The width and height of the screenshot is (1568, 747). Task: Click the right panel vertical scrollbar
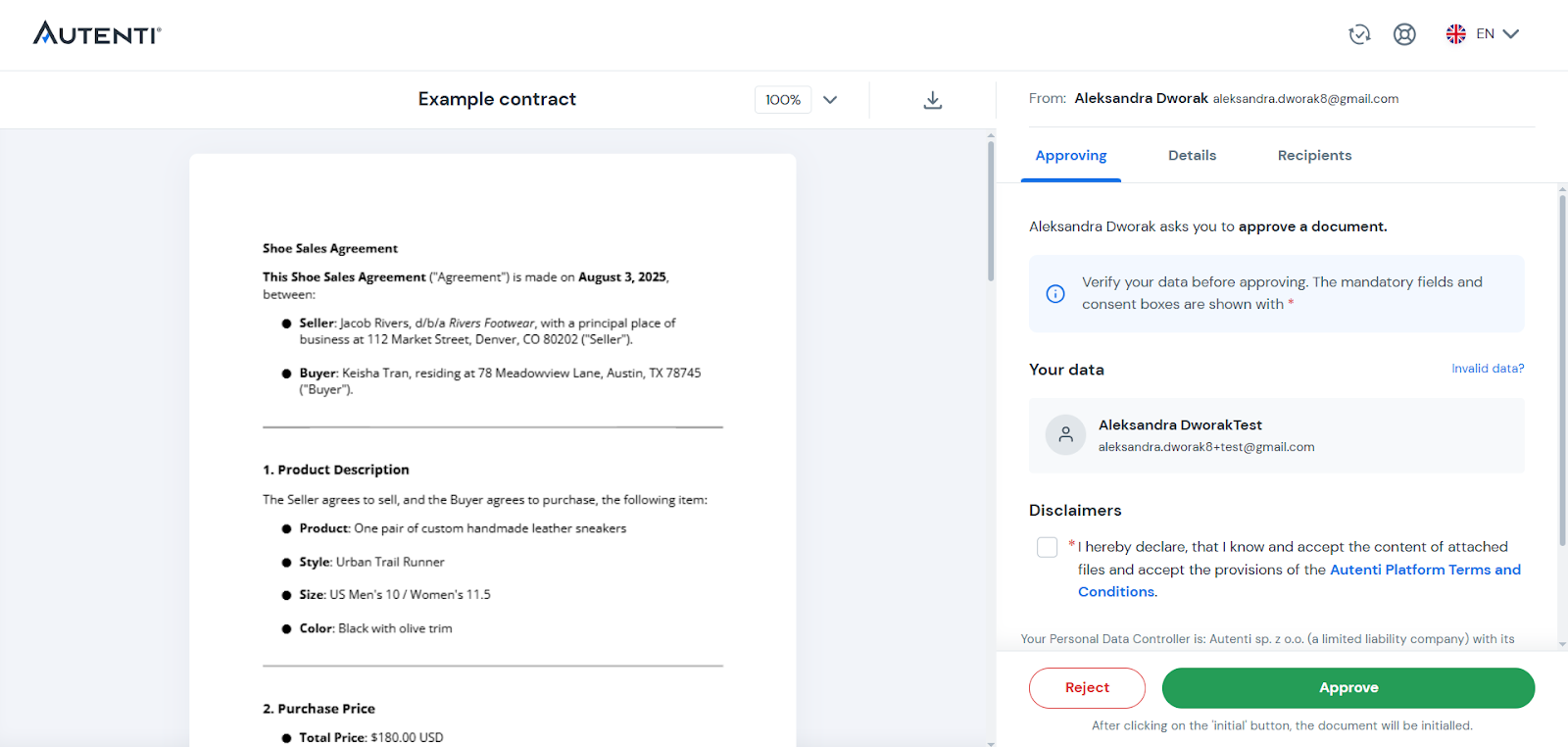click(1562, 363)
